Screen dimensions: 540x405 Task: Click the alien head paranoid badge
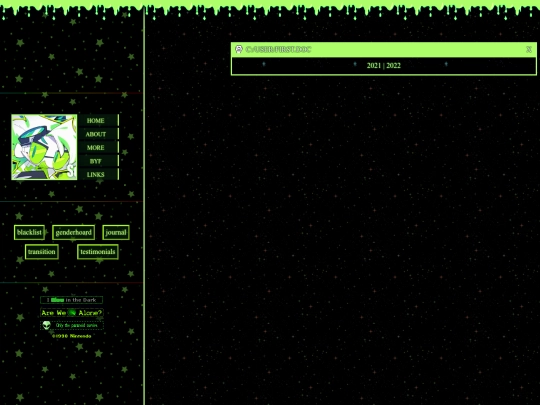(x=72, y=325)
